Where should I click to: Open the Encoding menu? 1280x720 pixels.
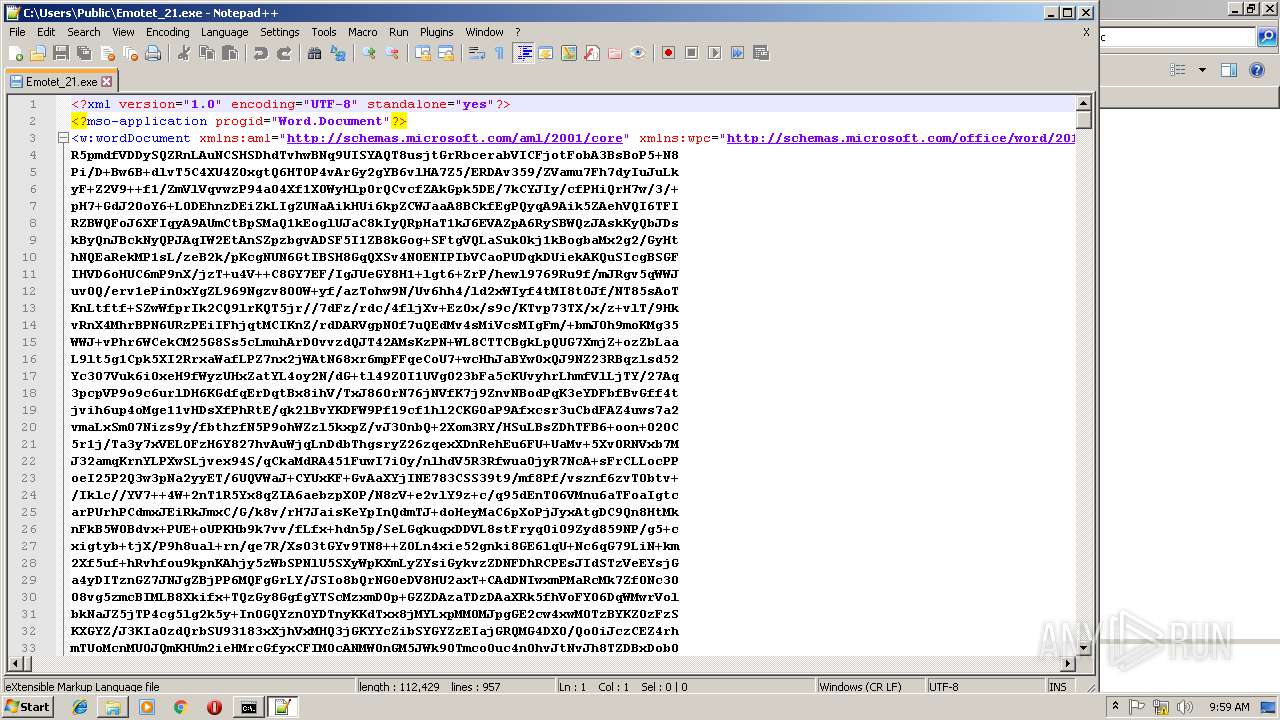(x=167, y=32)
